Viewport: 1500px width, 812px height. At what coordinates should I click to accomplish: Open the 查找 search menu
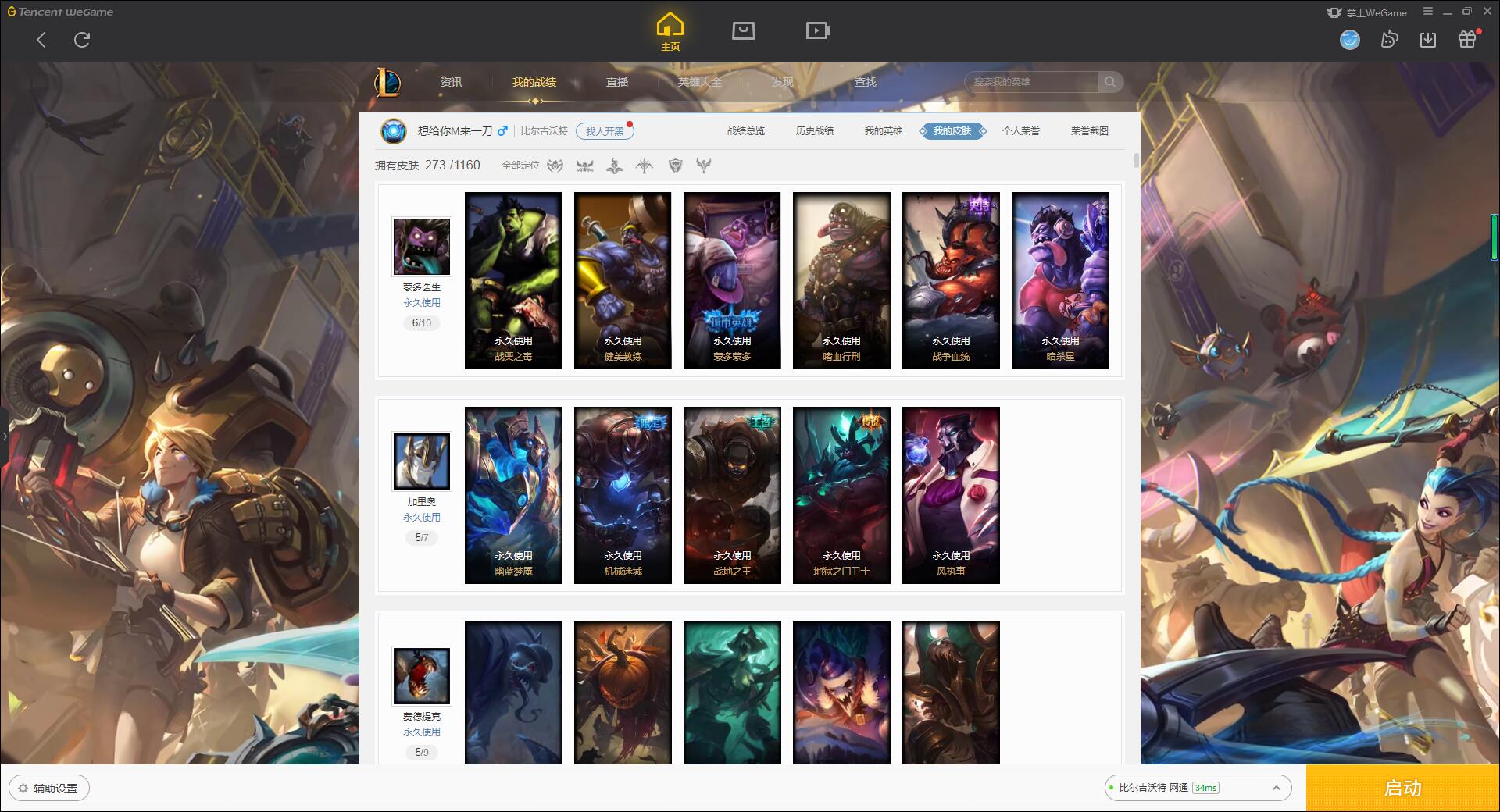866,82
